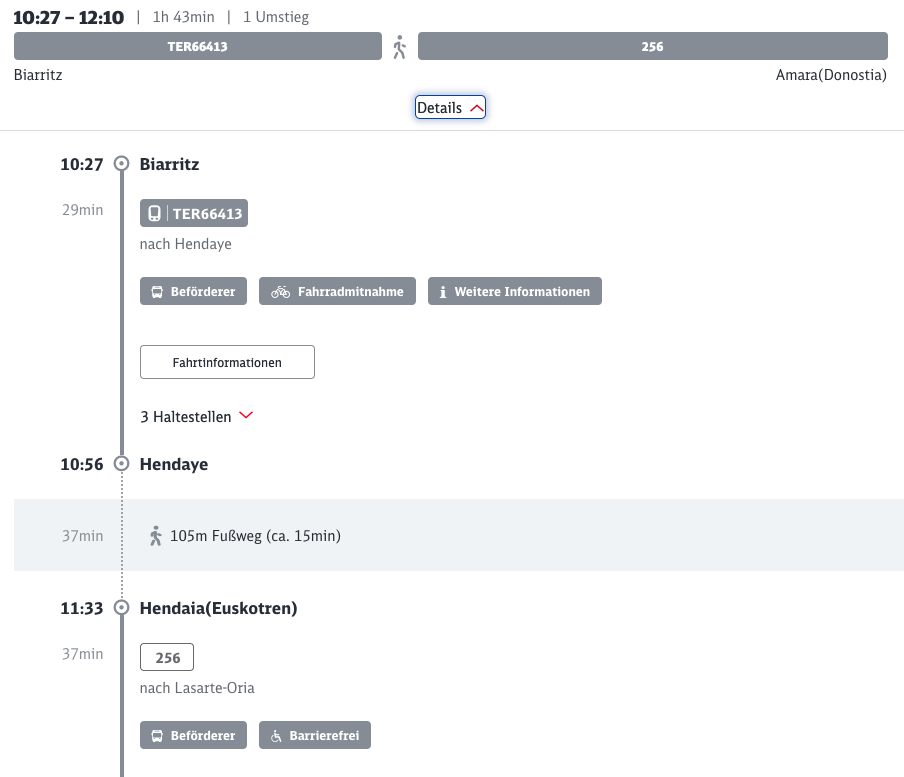Select the Hendaia(Euskotren) timeline marker
Screen dimensions: 904x777
pyautogui.click(x=122, y=608)
